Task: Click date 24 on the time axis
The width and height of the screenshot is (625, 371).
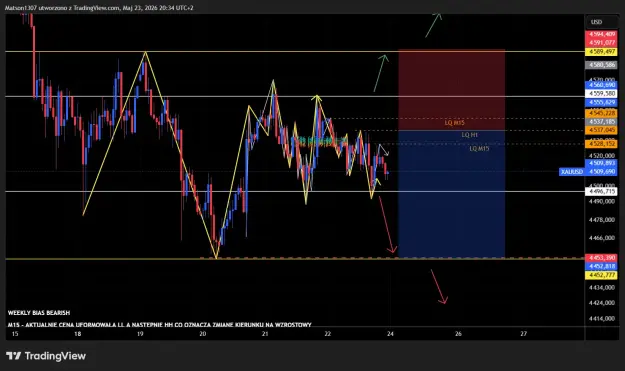Action: click(390, 334)
